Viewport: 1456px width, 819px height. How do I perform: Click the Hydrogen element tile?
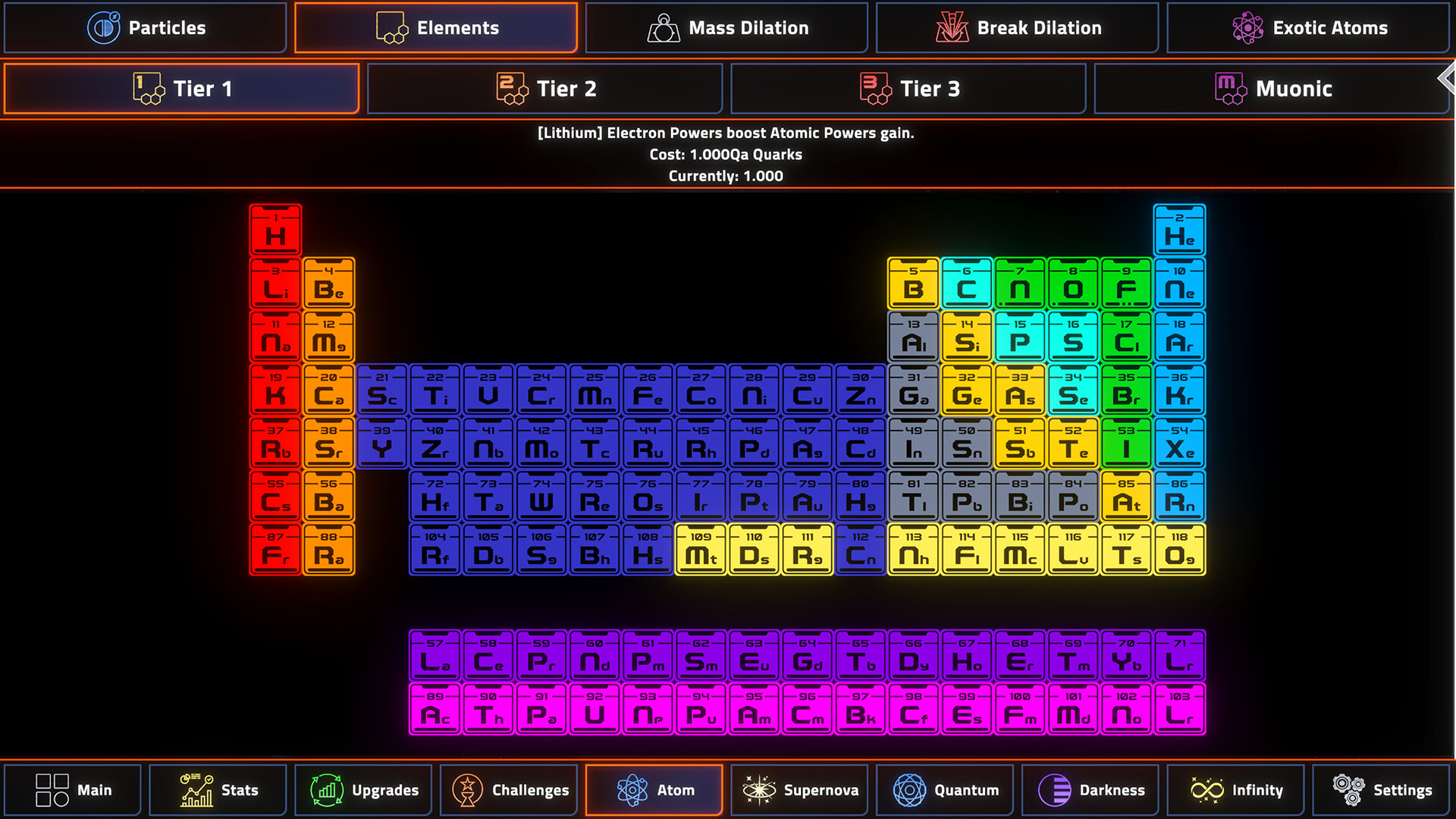tap(275, 231)
